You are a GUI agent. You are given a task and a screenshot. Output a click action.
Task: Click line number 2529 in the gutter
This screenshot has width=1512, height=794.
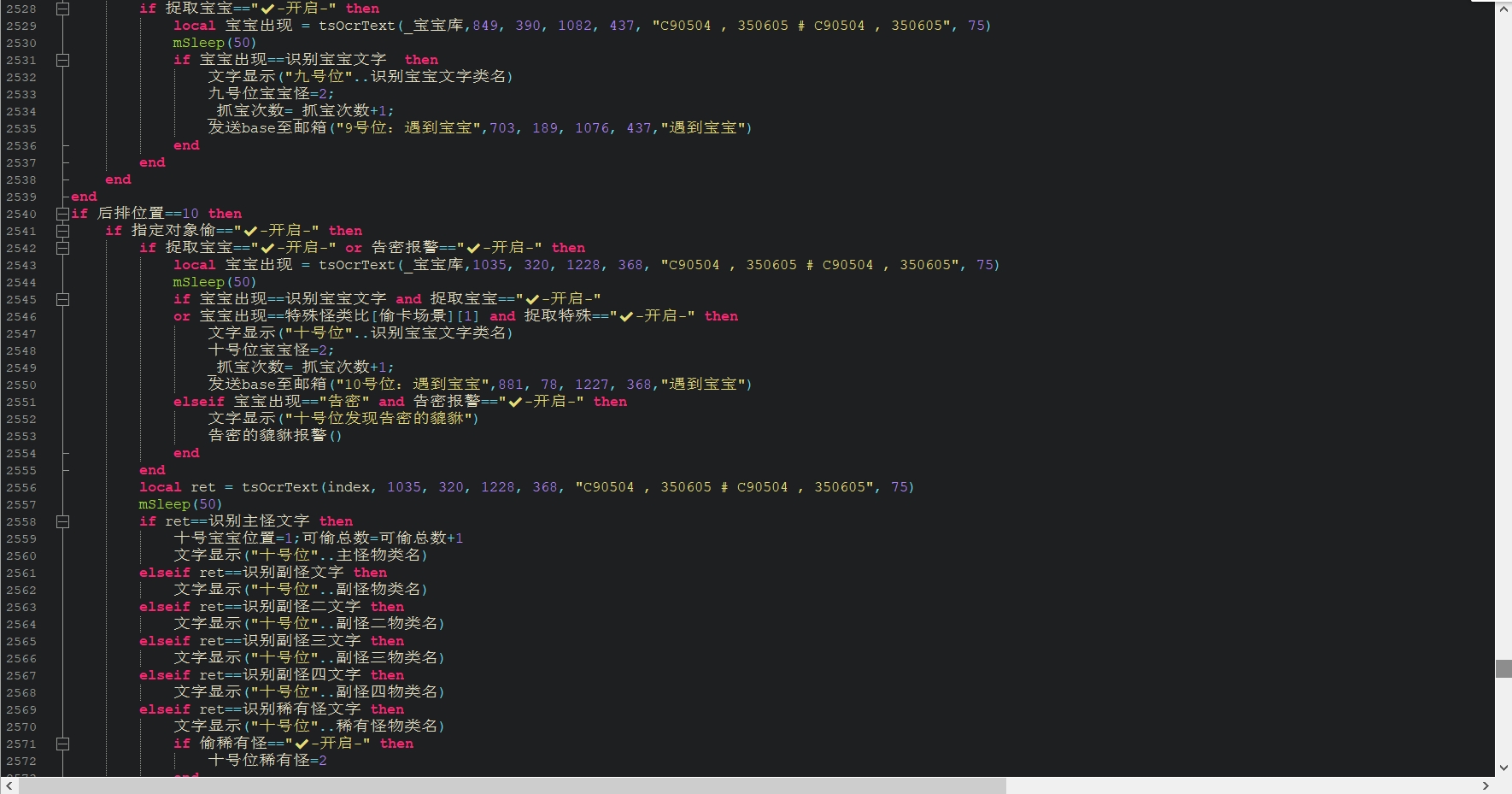(21, 26)
